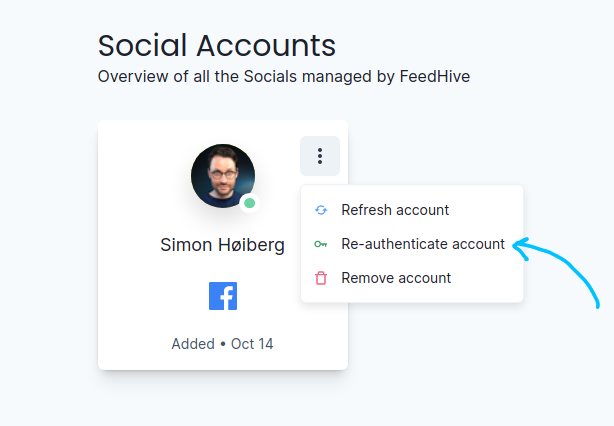Open the three-dot account options menu
Screen dimensions: 614x426
pyautogui.click(x=320, y=156)
